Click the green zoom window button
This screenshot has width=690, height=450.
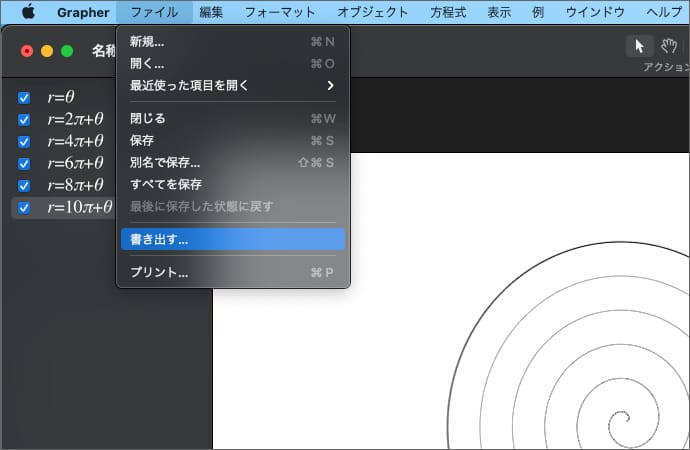pos(67,51)
